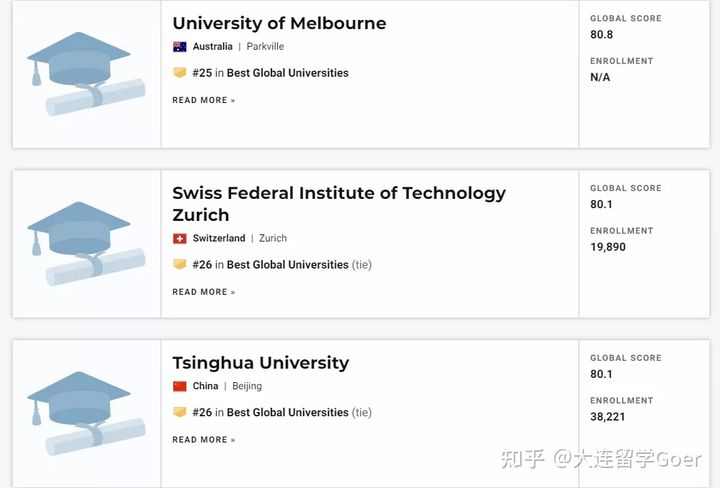Click Read More under Swiss Federal Institute

(x=203, y=292)
